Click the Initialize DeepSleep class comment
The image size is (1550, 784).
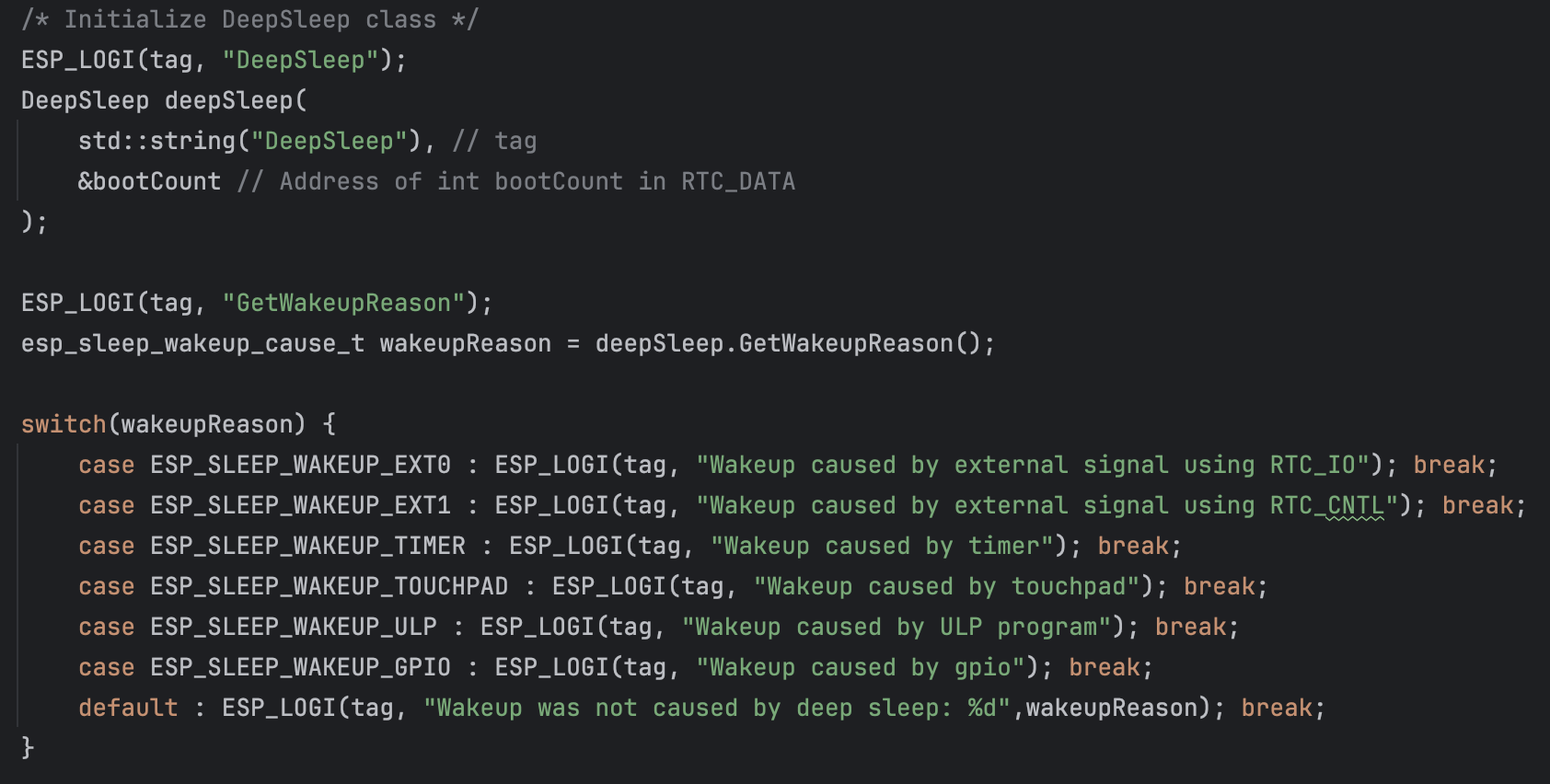tap(249, 19)
